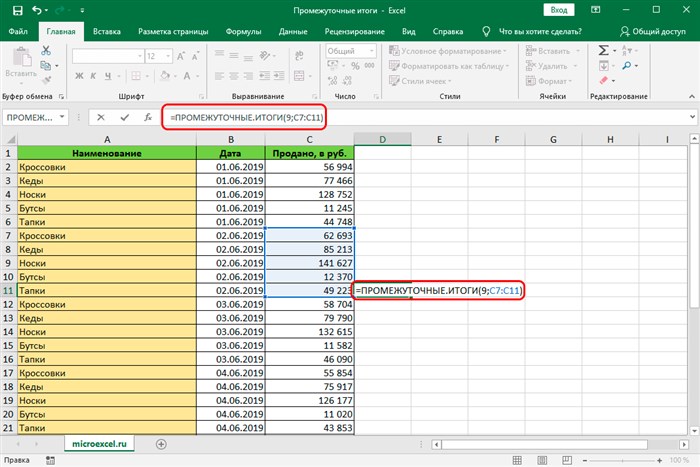
Task: Toggle align text left
Action: [219, 76]
